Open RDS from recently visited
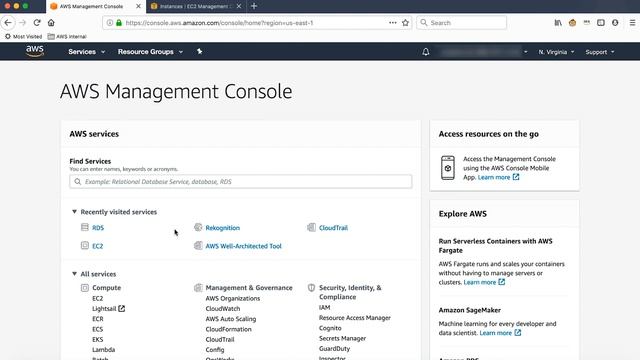 [x=98, y=228]
